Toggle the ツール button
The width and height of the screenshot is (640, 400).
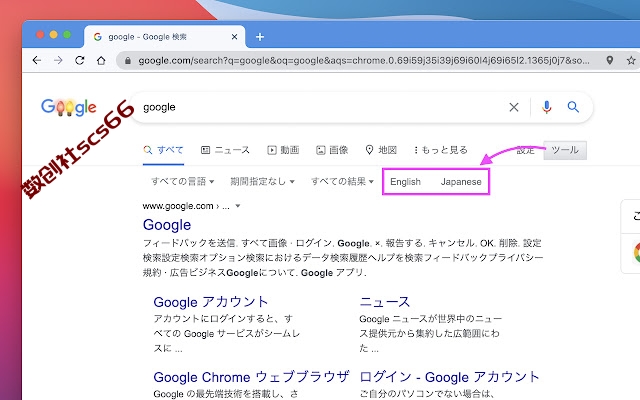[565, 150]
